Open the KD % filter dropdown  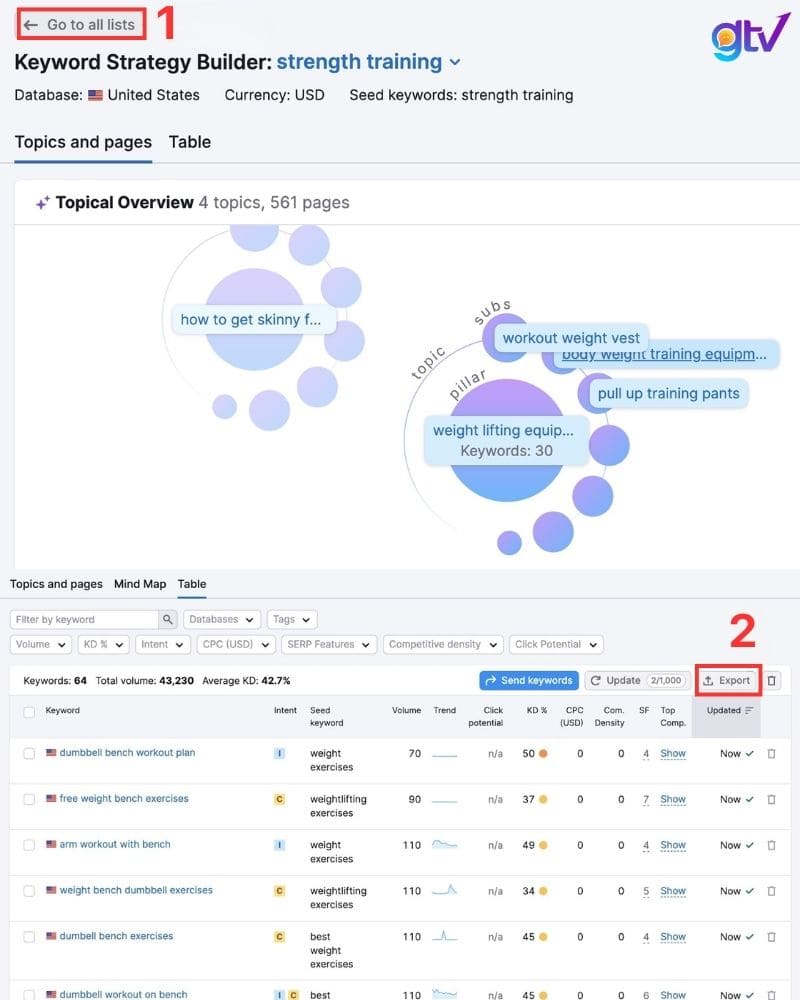[x=102, y=645]
